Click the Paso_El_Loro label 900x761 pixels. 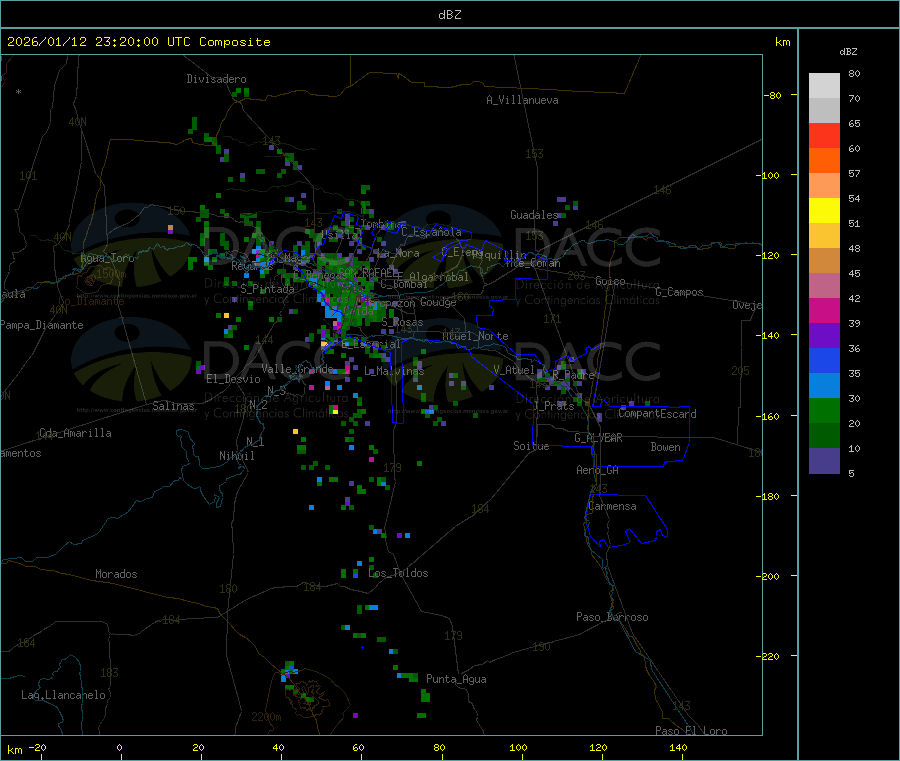(x=691, y=731)
